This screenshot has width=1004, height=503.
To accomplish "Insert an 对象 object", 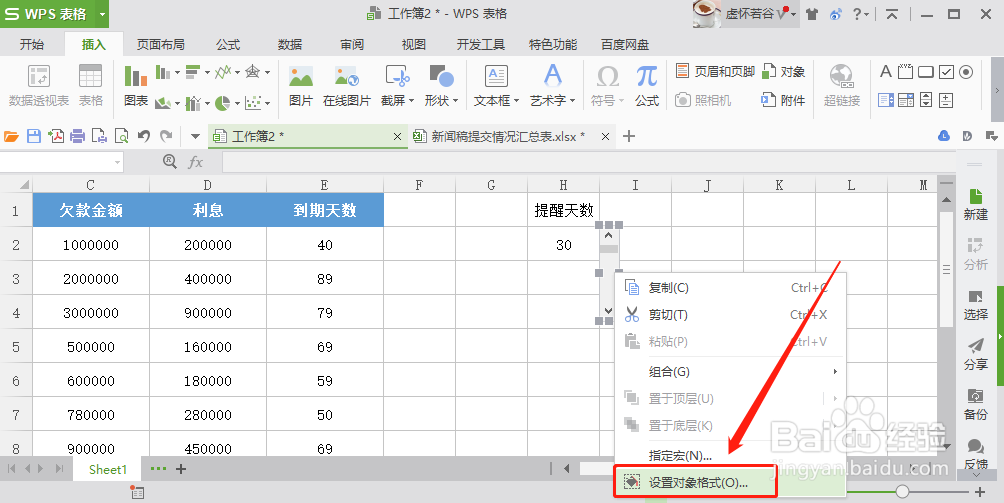I will pos(783,71).
